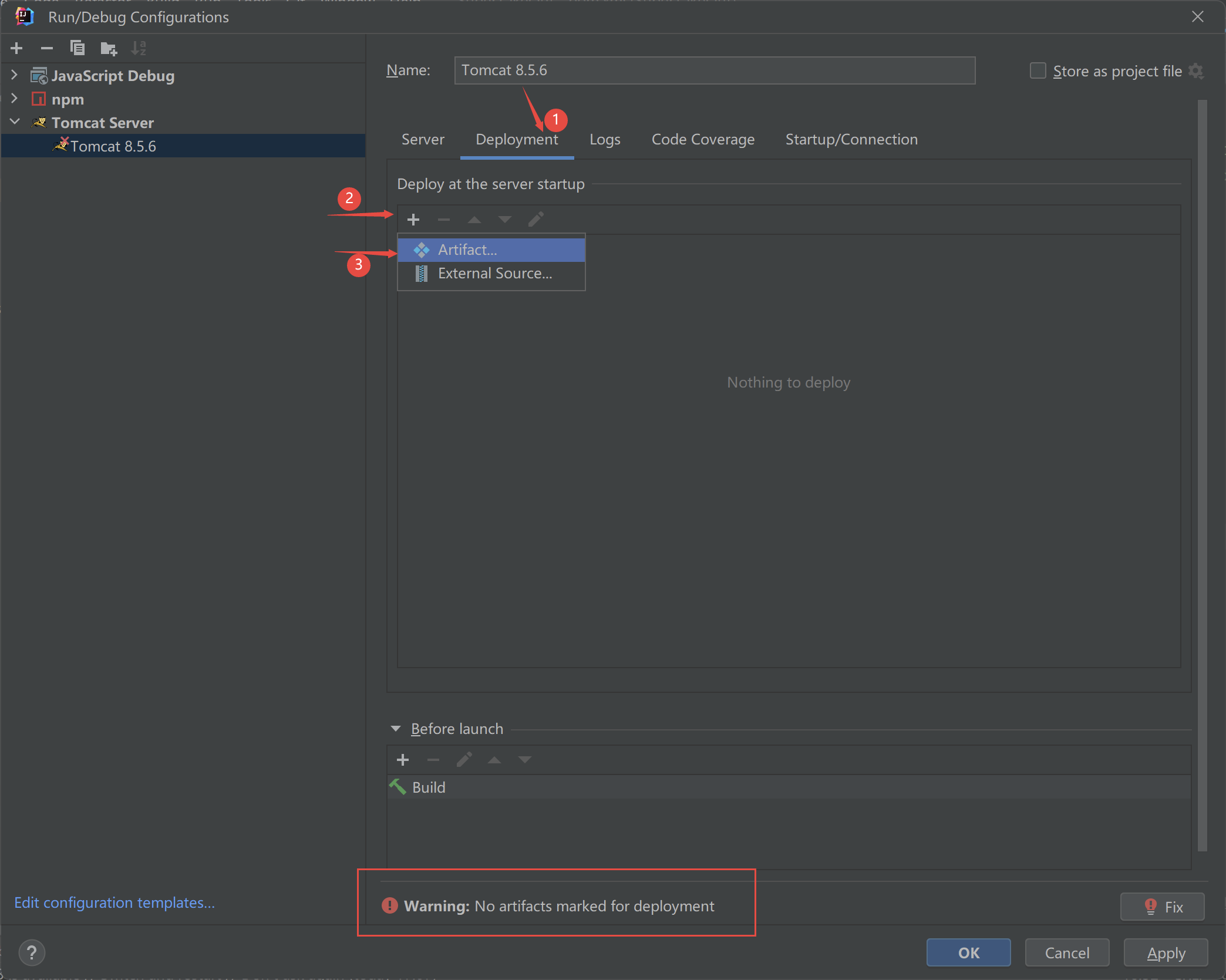This screenshot has height=980, width=1226.
Task: Click the Store as project file gear icon
Action: 1196,71
